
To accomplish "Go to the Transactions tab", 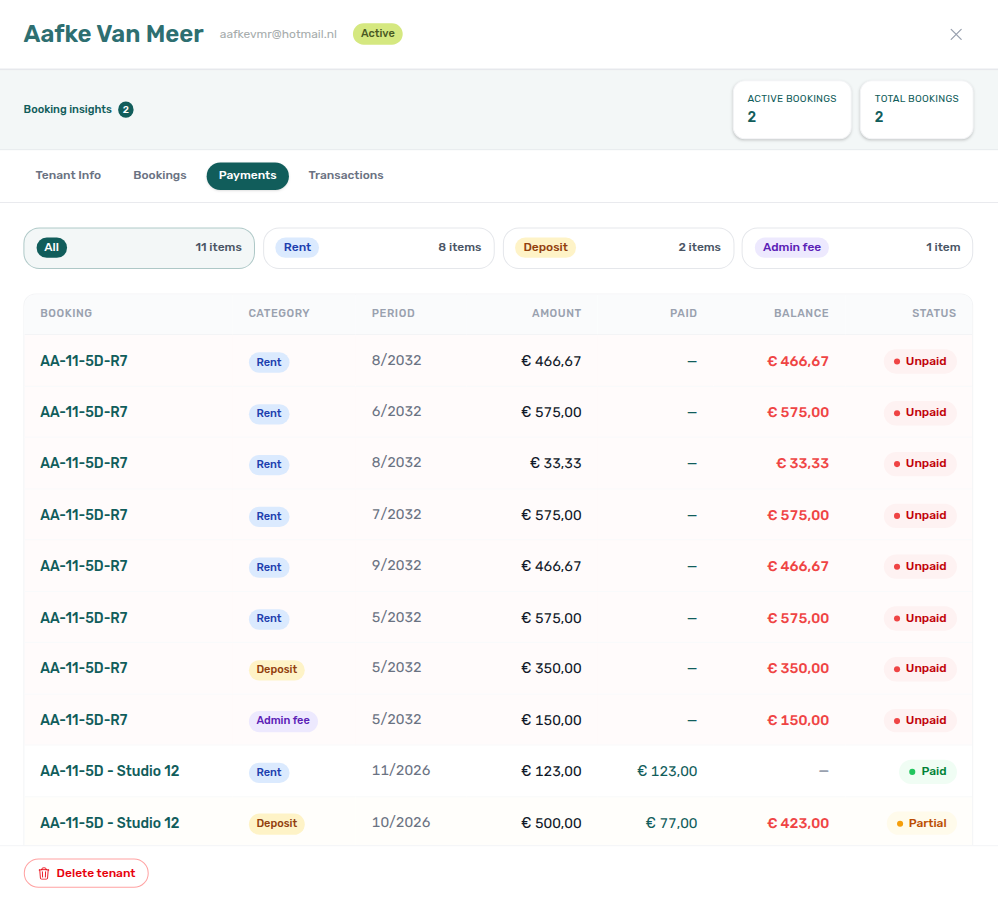I will coord(346,175).
